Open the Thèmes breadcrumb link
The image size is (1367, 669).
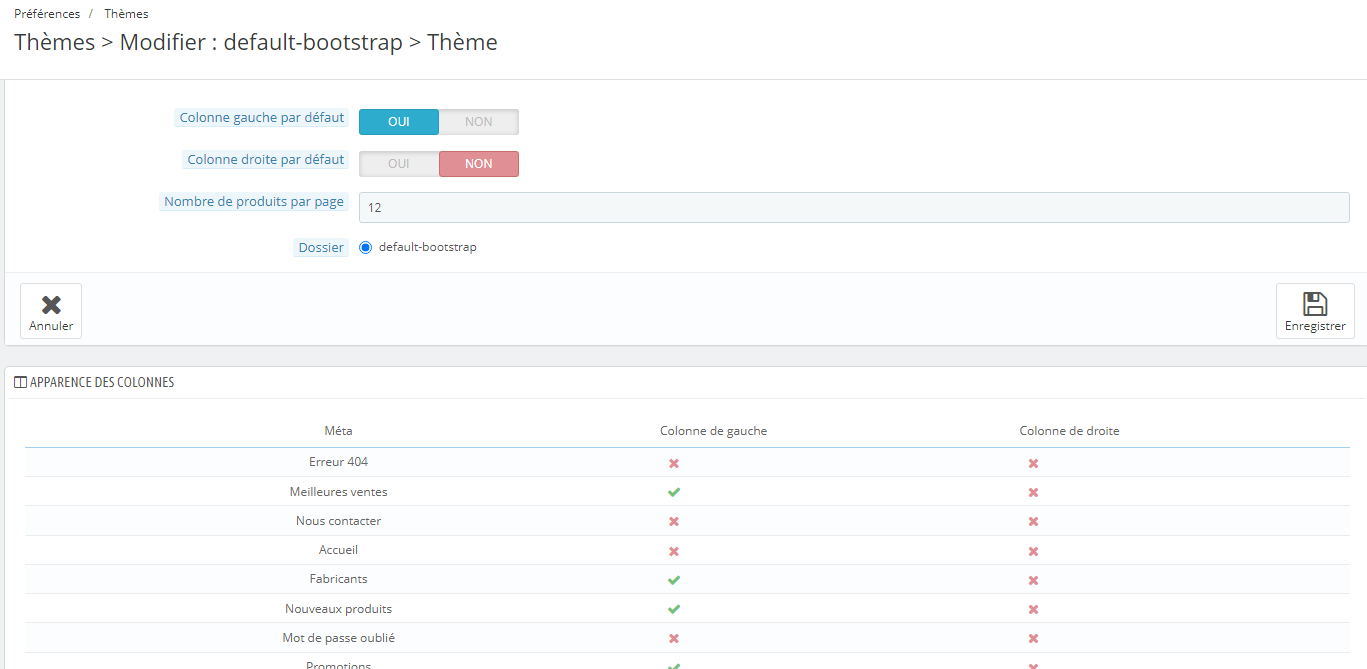[126, 14]
